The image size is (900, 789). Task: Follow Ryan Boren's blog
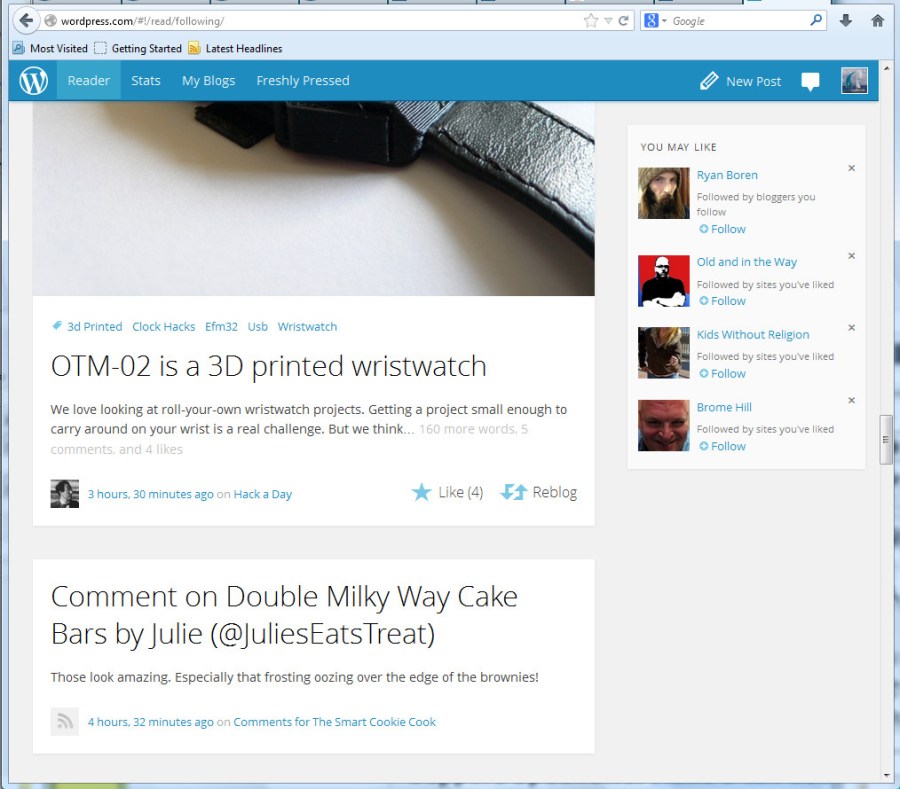[x=722, y=229]
